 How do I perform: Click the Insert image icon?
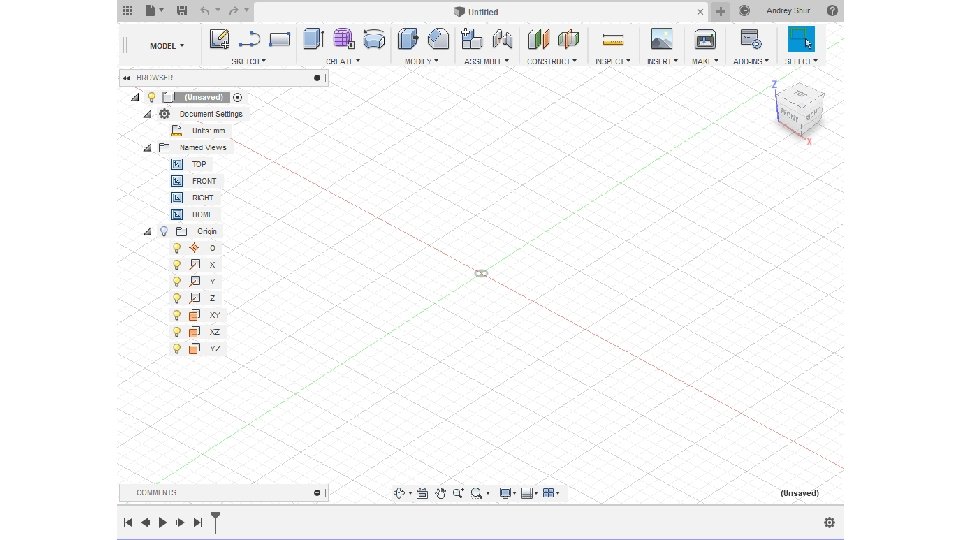(x=661, y=39)
